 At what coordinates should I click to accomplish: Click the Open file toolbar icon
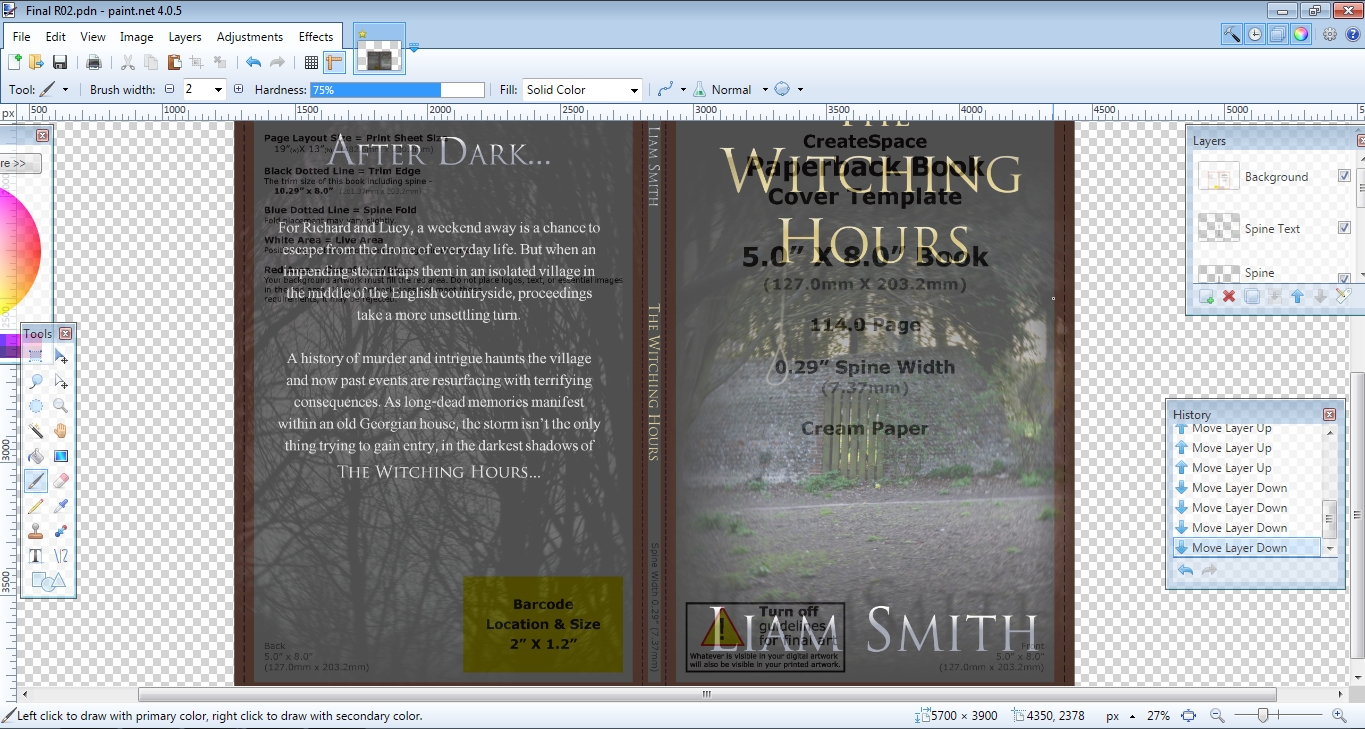pos(37,62)
